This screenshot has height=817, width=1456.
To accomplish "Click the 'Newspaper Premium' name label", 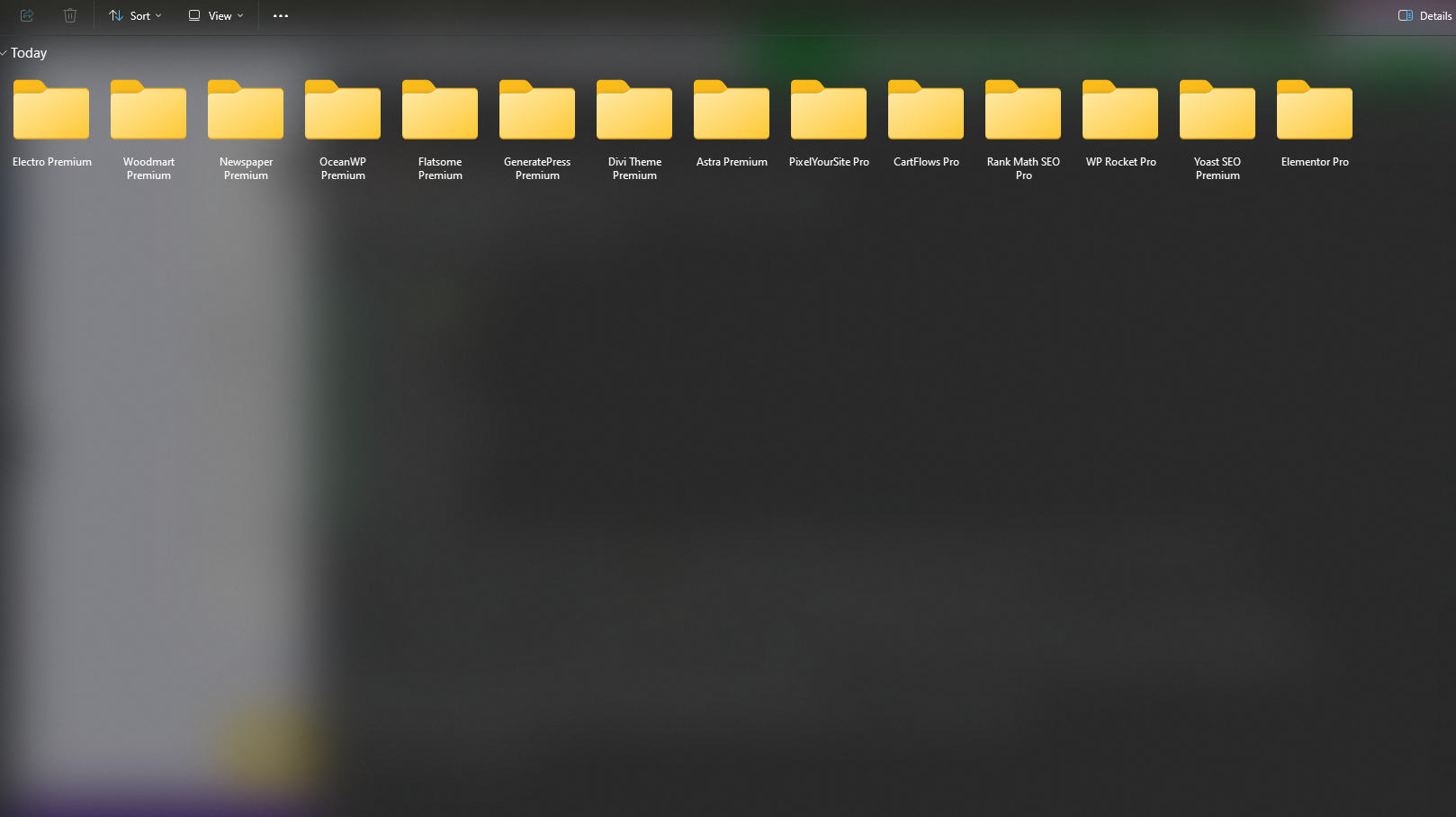I will 246,168.
